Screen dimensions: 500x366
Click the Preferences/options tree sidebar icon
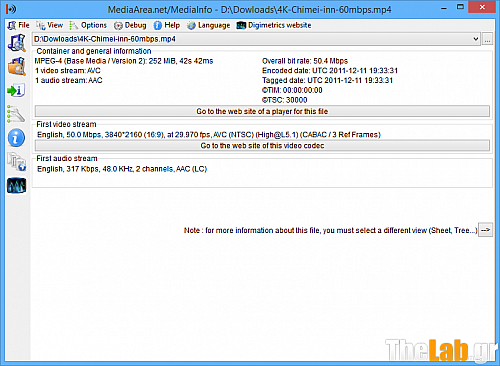coord(16,114)
